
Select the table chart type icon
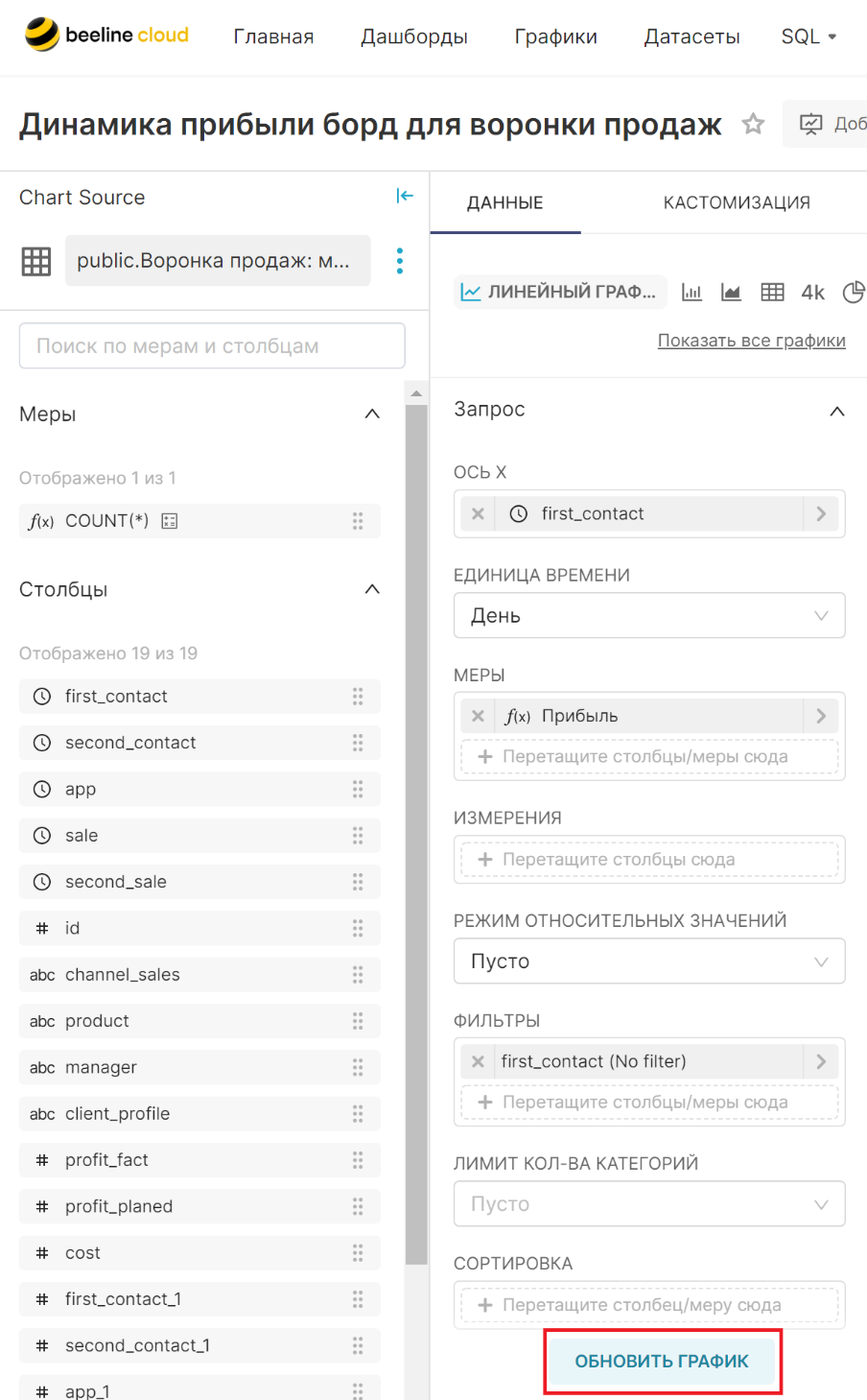[772, 292]
